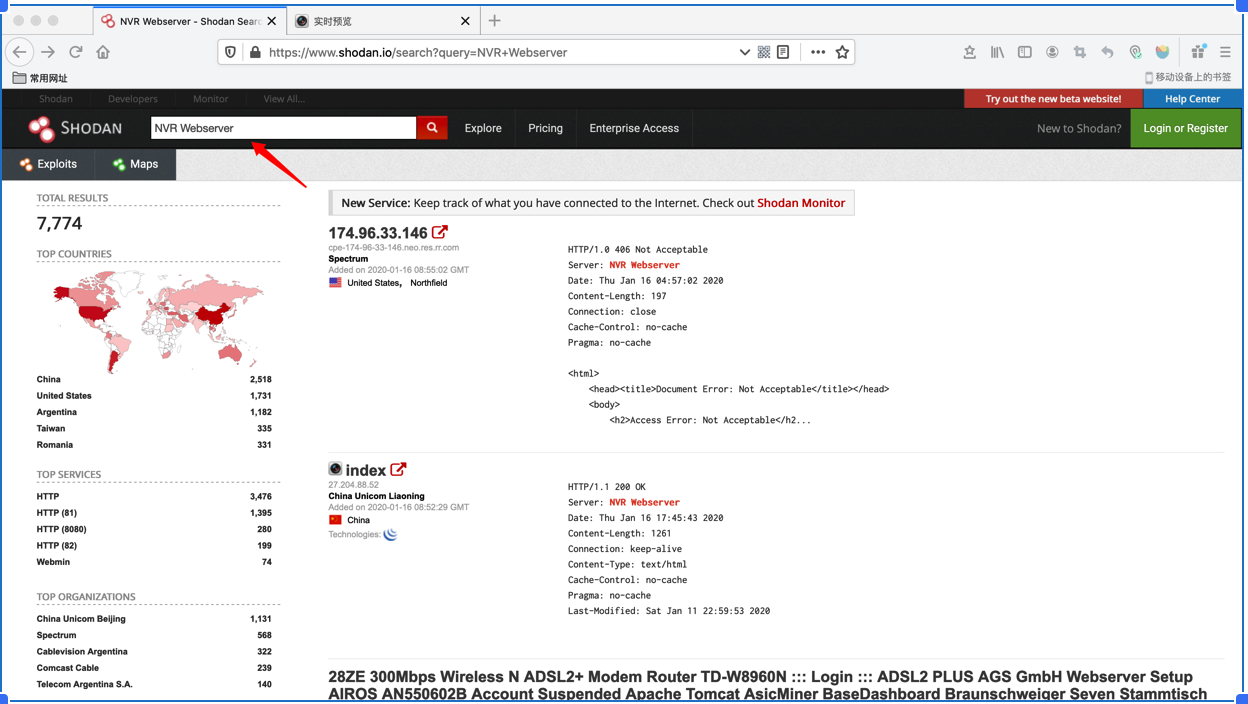The image size is (1248, 704).
Task: Open the Explore menu item
Action: tap(483, 128)
